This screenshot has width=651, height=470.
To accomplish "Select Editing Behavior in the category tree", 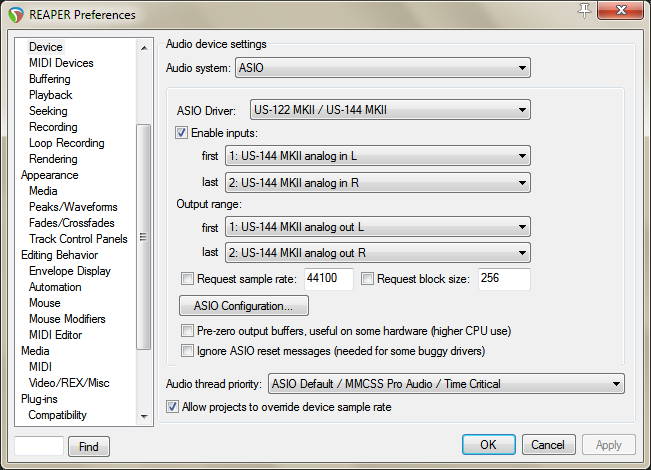I will [x=59, y=255].
